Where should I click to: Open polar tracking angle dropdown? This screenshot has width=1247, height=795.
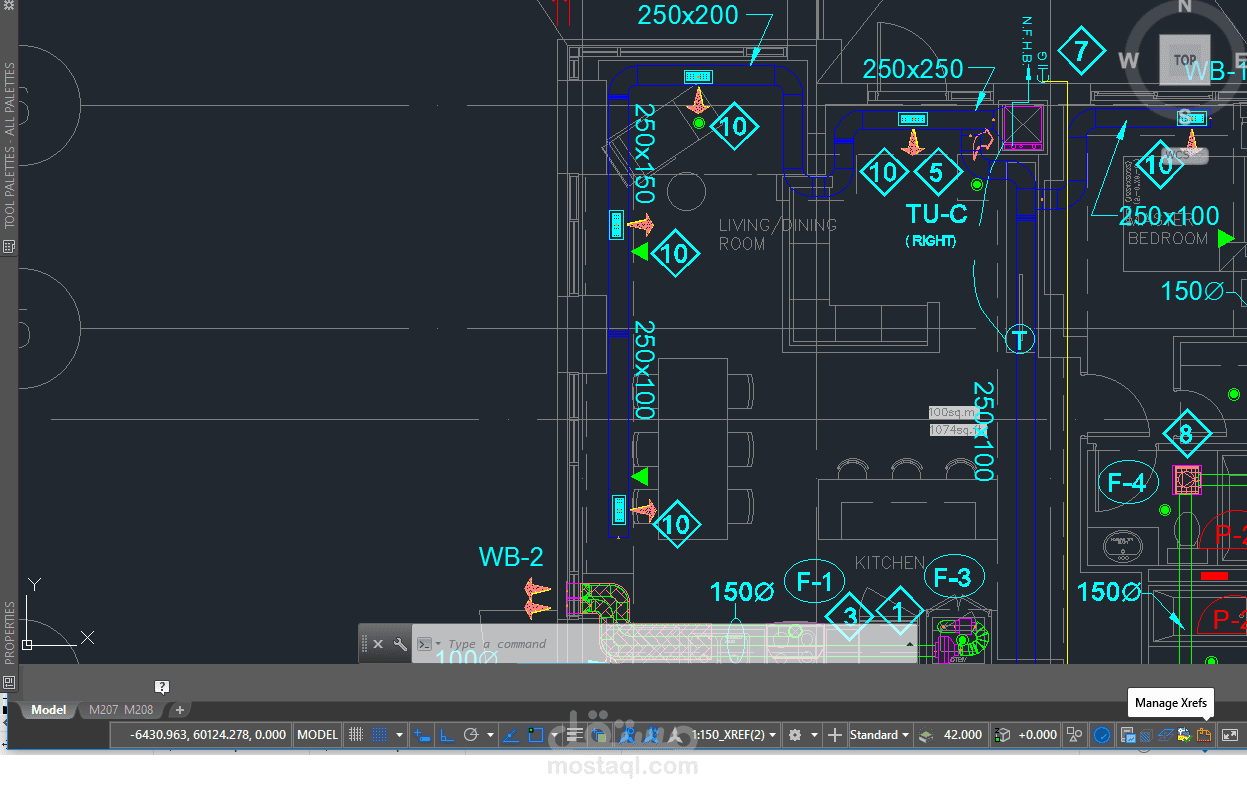490,735
